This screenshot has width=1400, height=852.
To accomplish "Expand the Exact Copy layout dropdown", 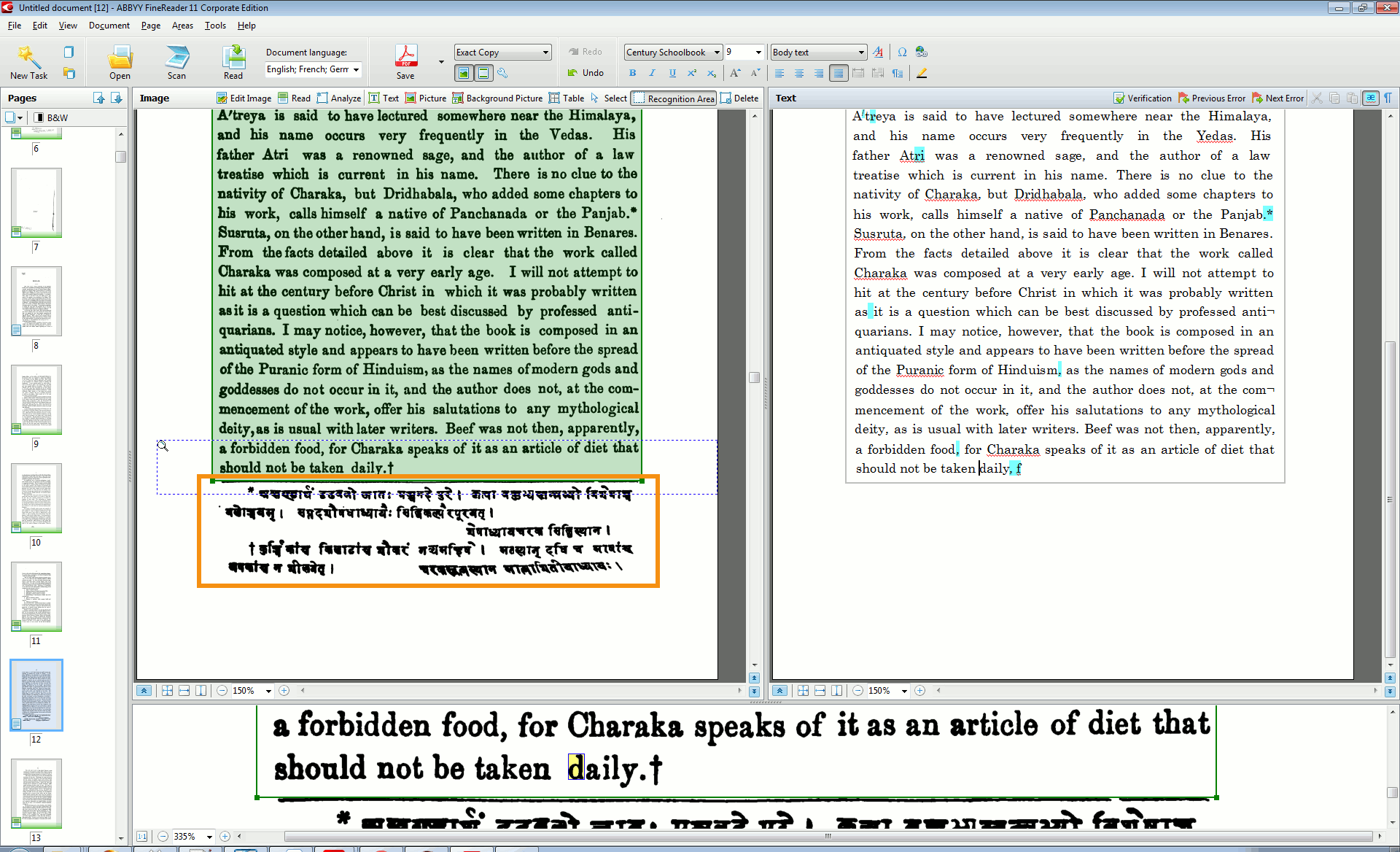I will tap(545, 53).
